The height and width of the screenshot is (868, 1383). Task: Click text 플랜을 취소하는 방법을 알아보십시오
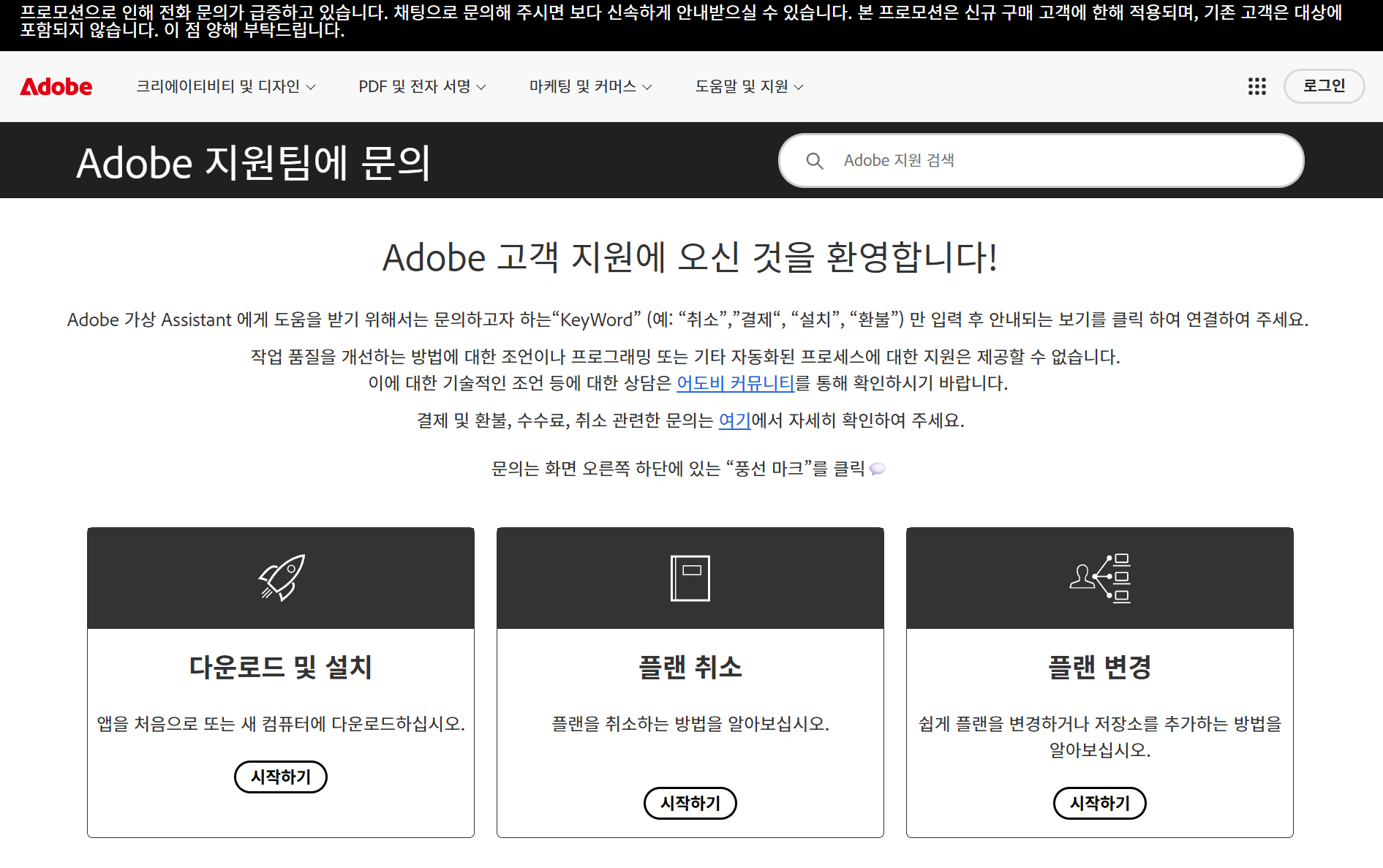click(690, 724)
